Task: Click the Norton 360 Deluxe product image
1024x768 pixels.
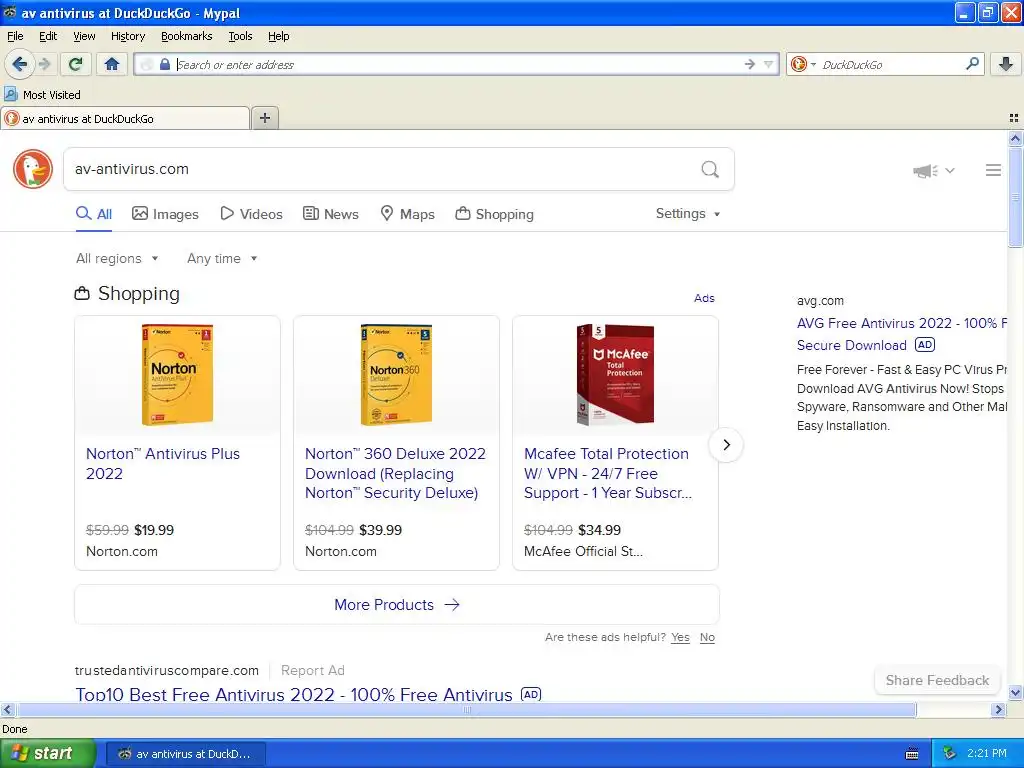Action: click(x=396, y=375)
